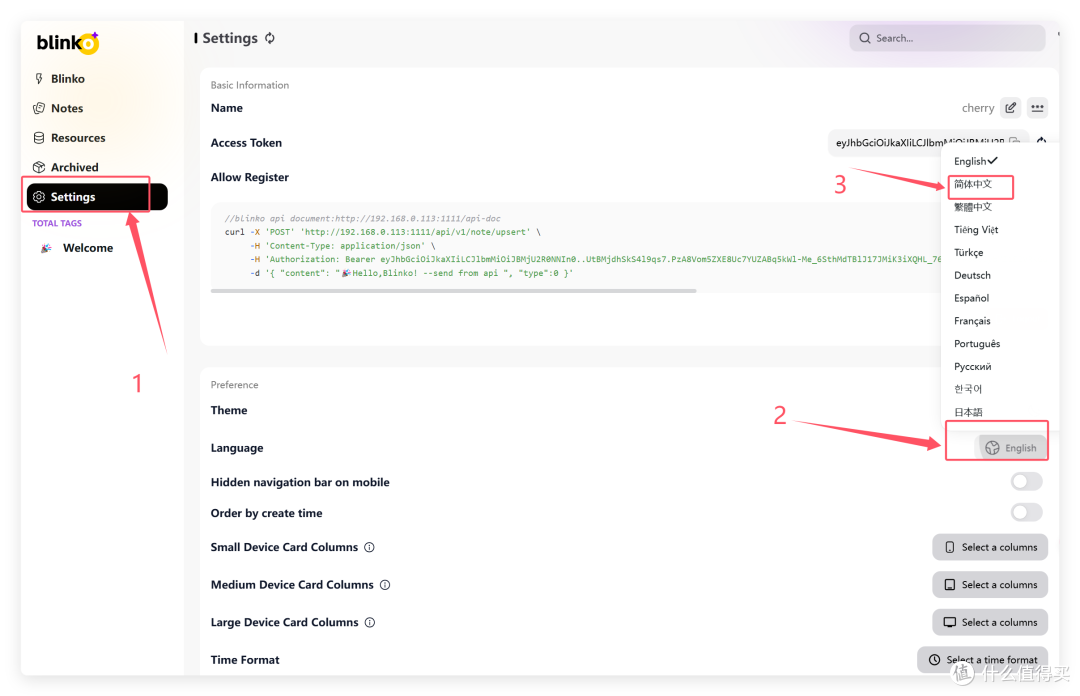
Task: Open the Blinko section in the sidebar
Action: pyautogui.click(x=68, y=79)
